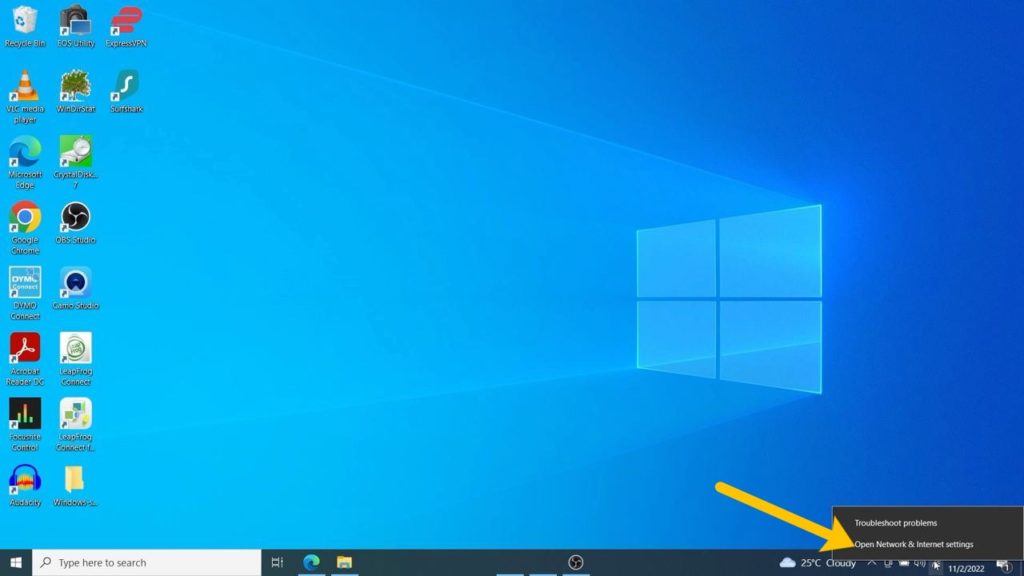Choose Troubleshoot problems from the context menu
This screenshot has width=1024, height=576.
[927, 523]
